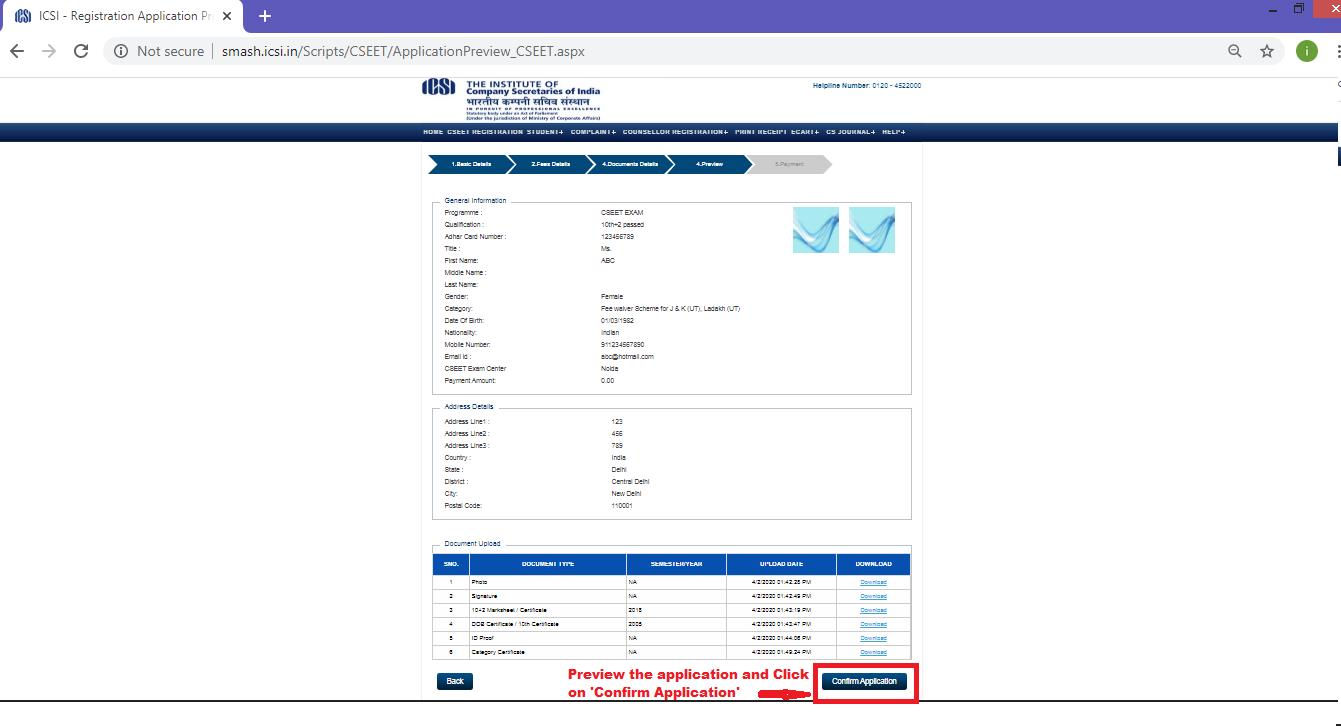Viewport: 1341px width, 726px height.
Task: Open a new browser tab
Action: coord(265,16)
